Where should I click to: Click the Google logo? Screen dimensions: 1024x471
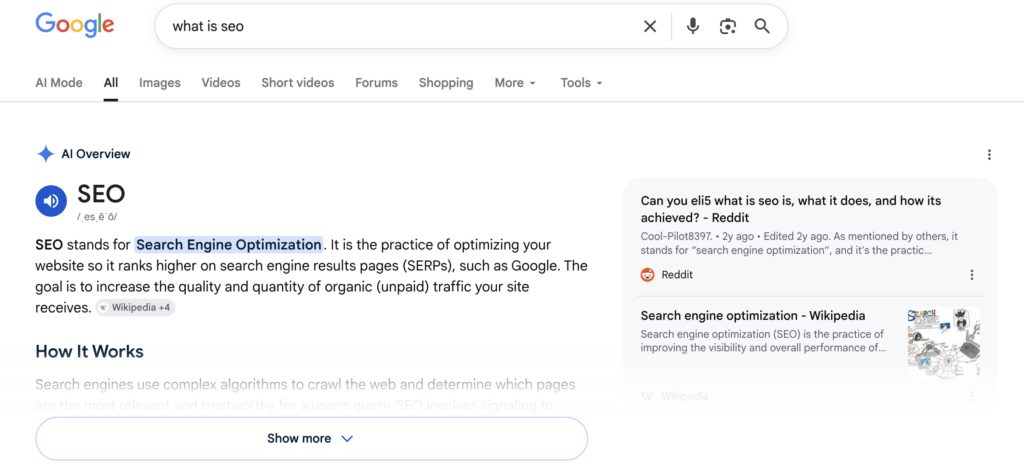(74, 25)
